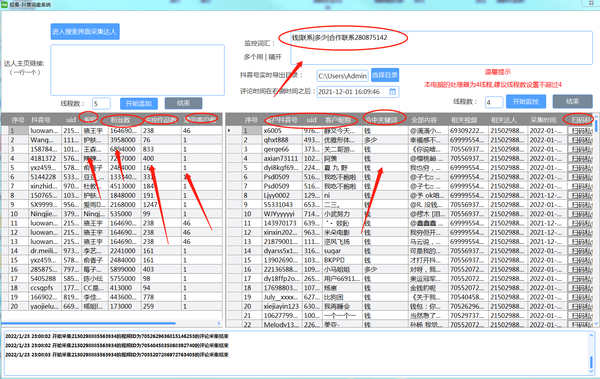Image resolution: width=600 pixels, height=379 pixels.
Task: Click the 扫码私信 button in the qhxt888 row
Action: pyautogui.click(x=580, y=140)
